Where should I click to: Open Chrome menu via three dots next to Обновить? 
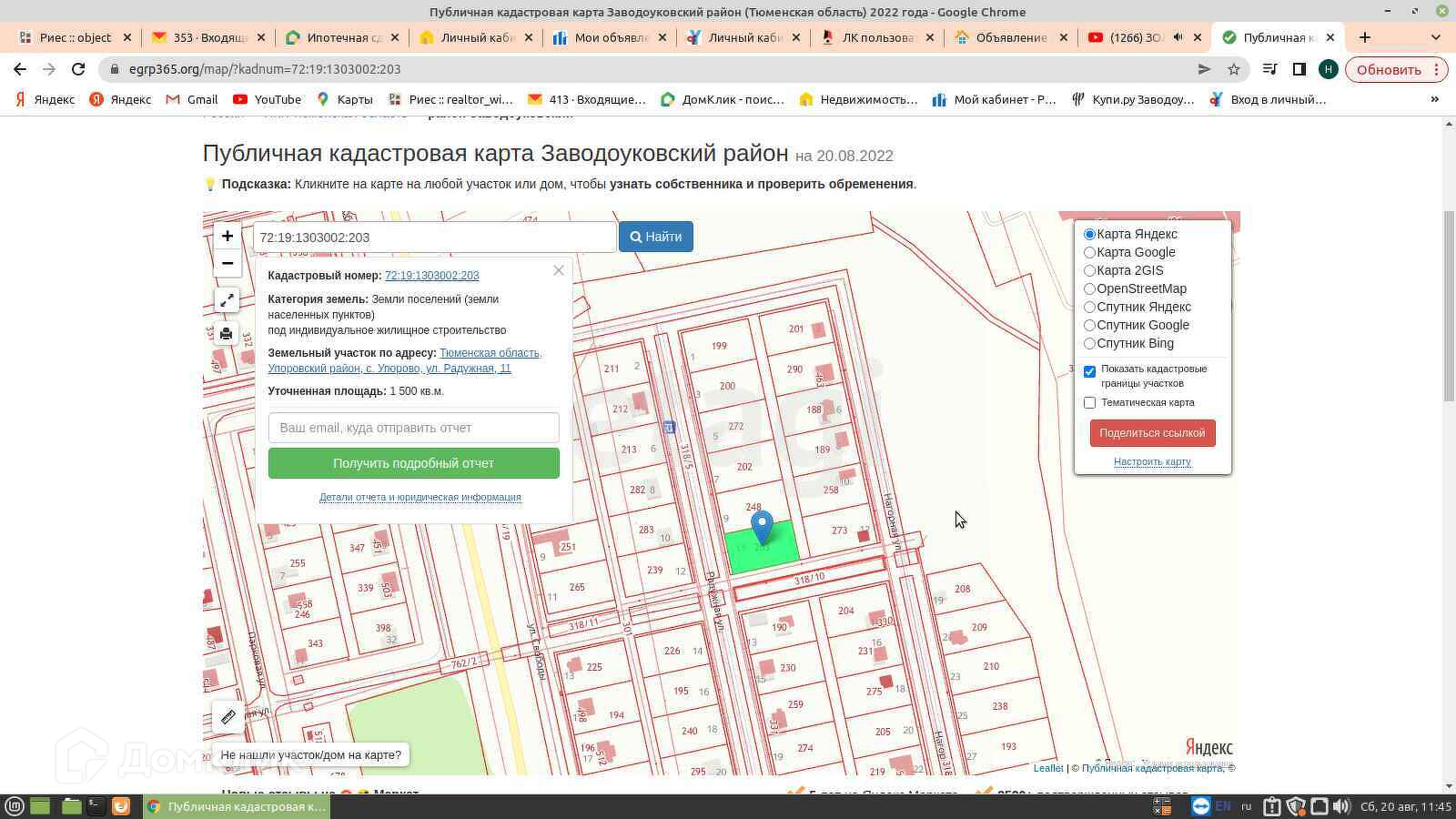pyautogui.click(x=1436, y=69)
